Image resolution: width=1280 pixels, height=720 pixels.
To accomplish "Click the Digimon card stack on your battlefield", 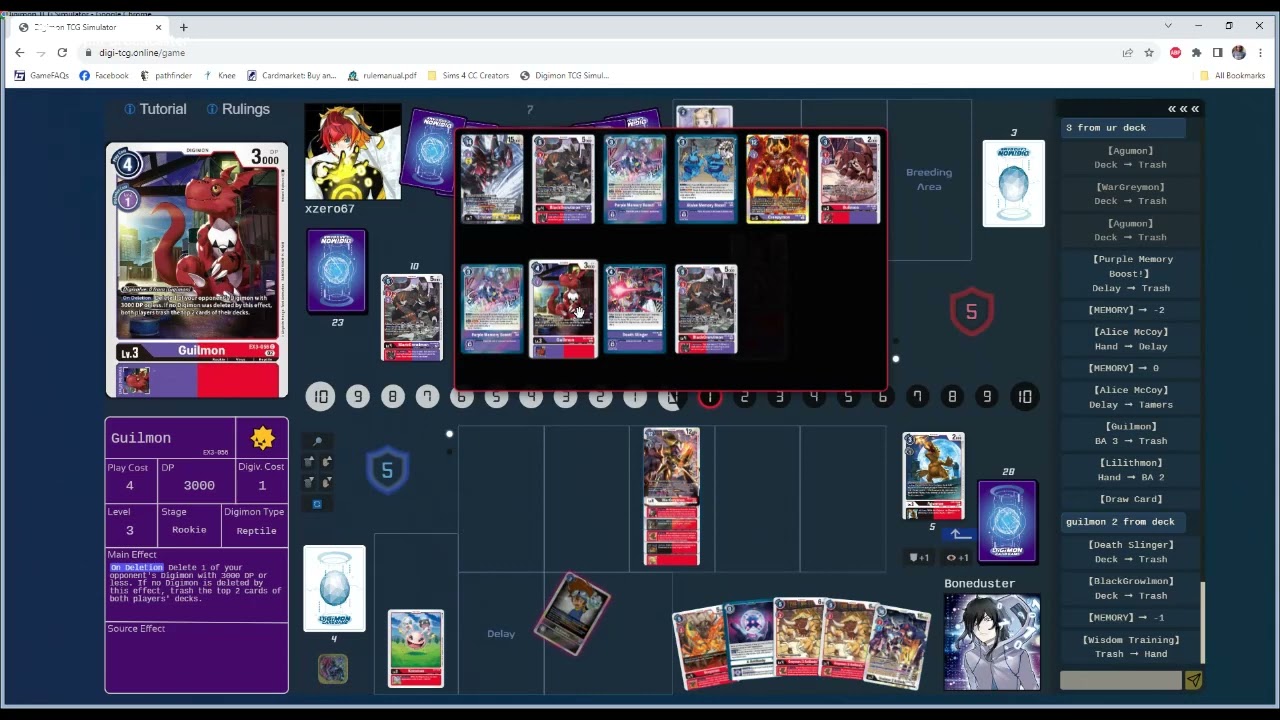I will coord(671,497).
